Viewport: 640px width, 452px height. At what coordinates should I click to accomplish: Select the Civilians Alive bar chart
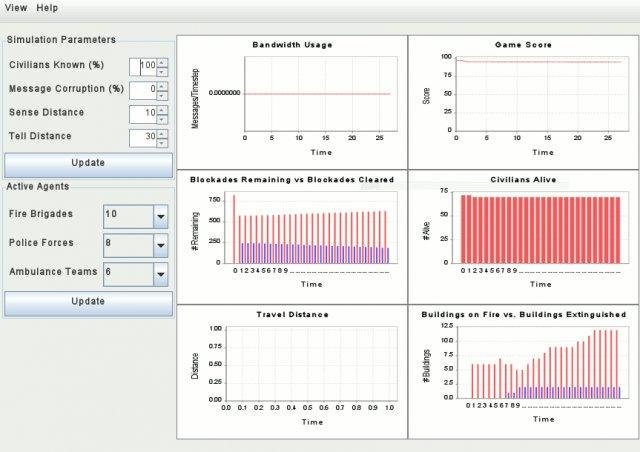click(524, 237)
